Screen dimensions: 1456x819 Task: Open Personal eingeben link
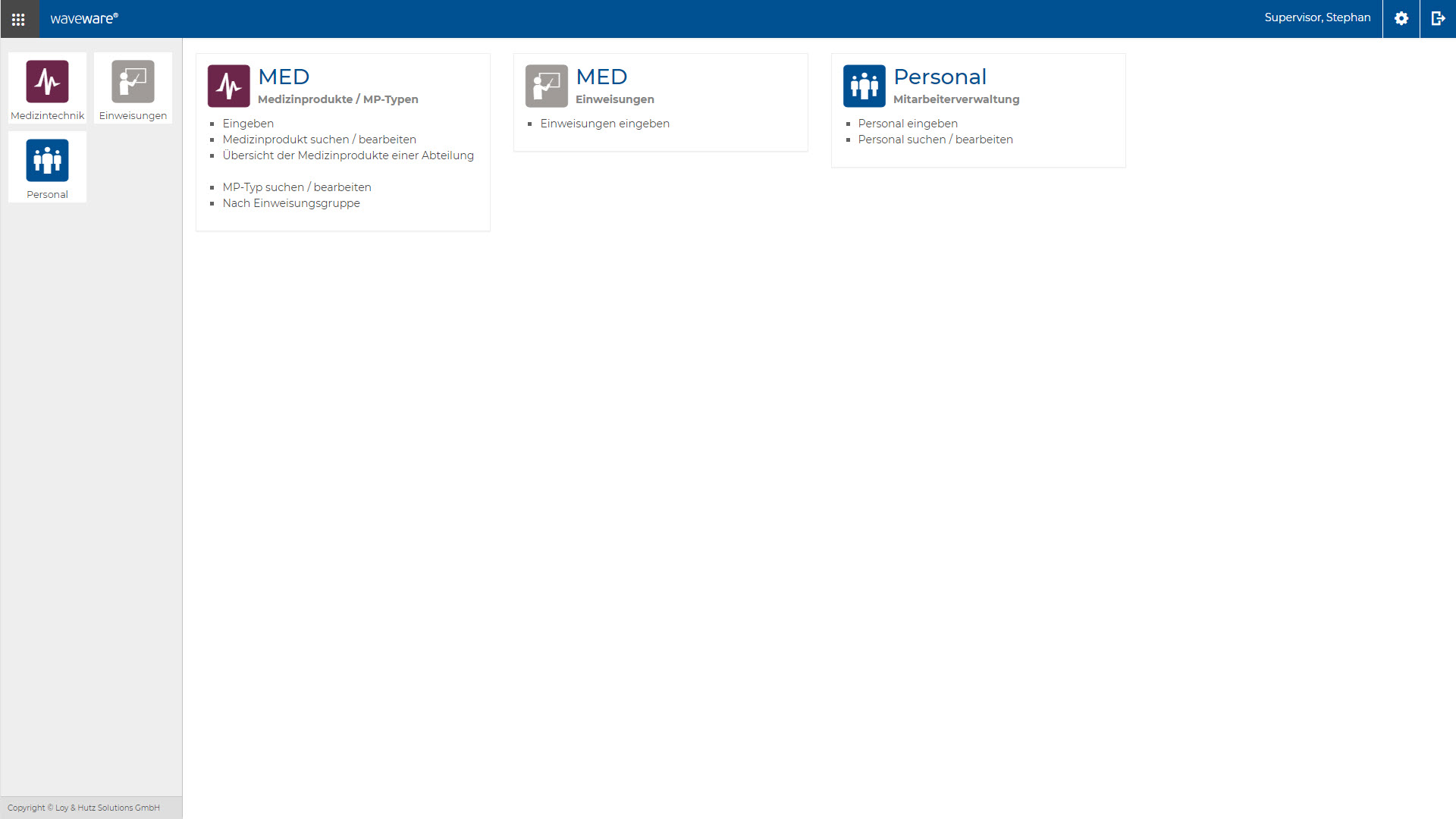pyautogui.click(x=907, y=124)
